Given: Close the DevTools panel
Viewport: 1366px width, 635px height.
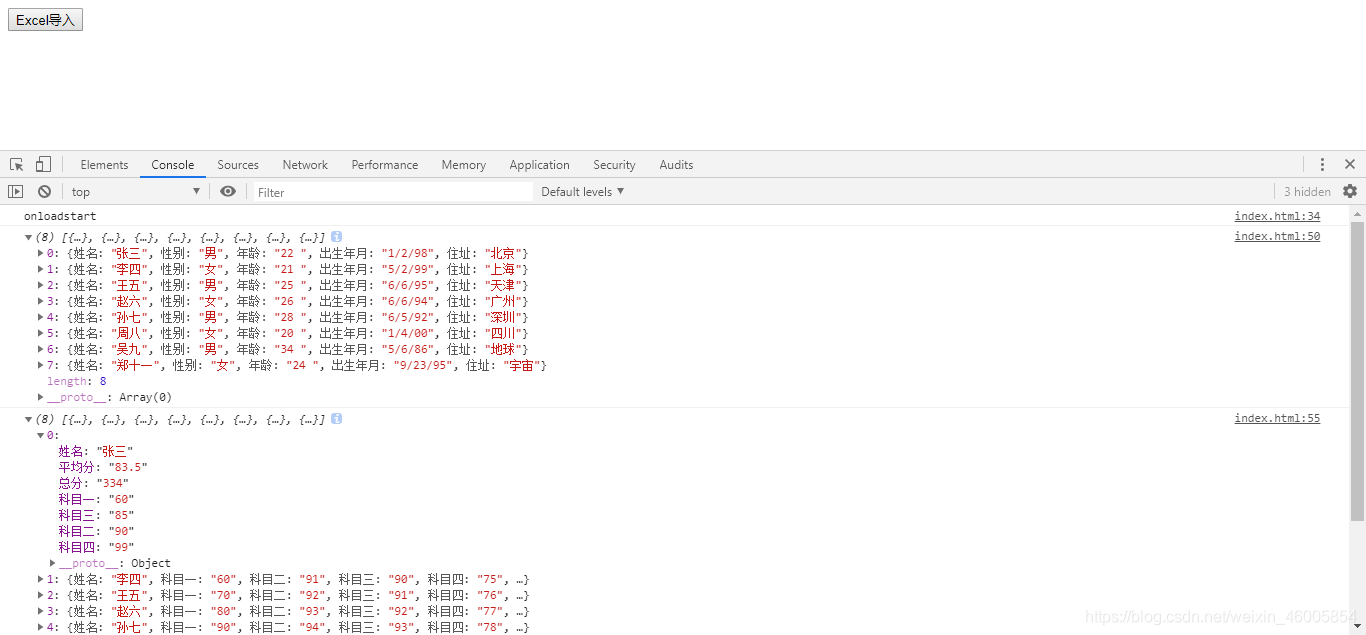Looking at the screenshot, I should click(x=1350, y=164).
